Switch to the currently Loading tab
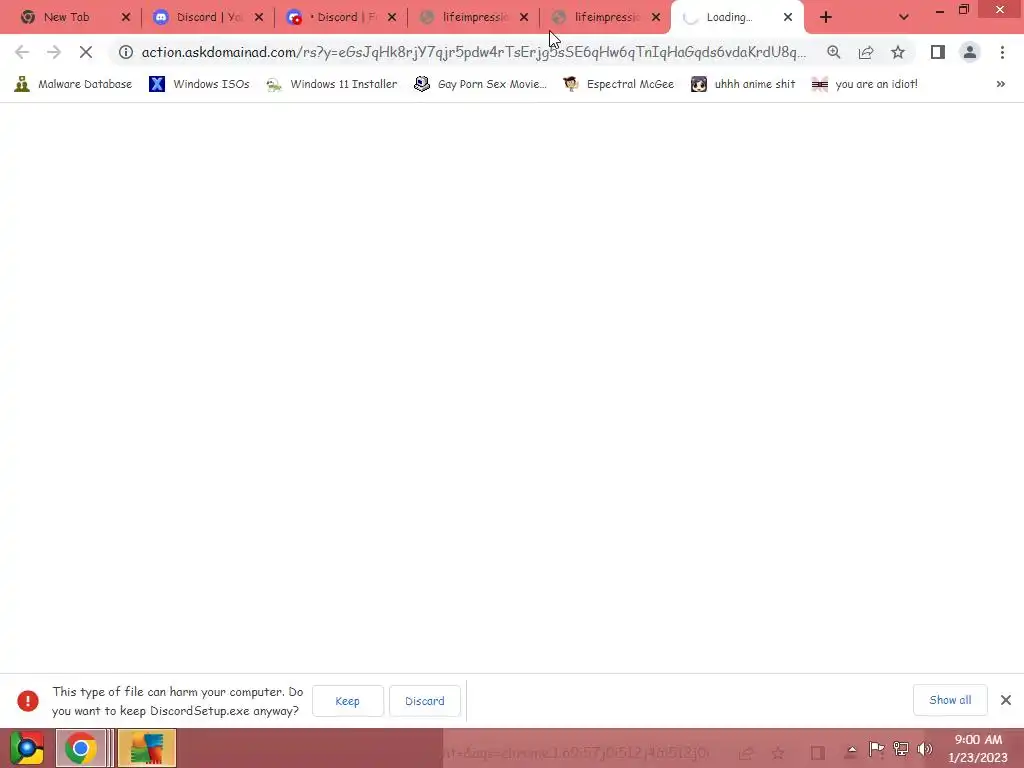Screen dimensions: 1024x768 pyautogui.click(x=729, y=18)
